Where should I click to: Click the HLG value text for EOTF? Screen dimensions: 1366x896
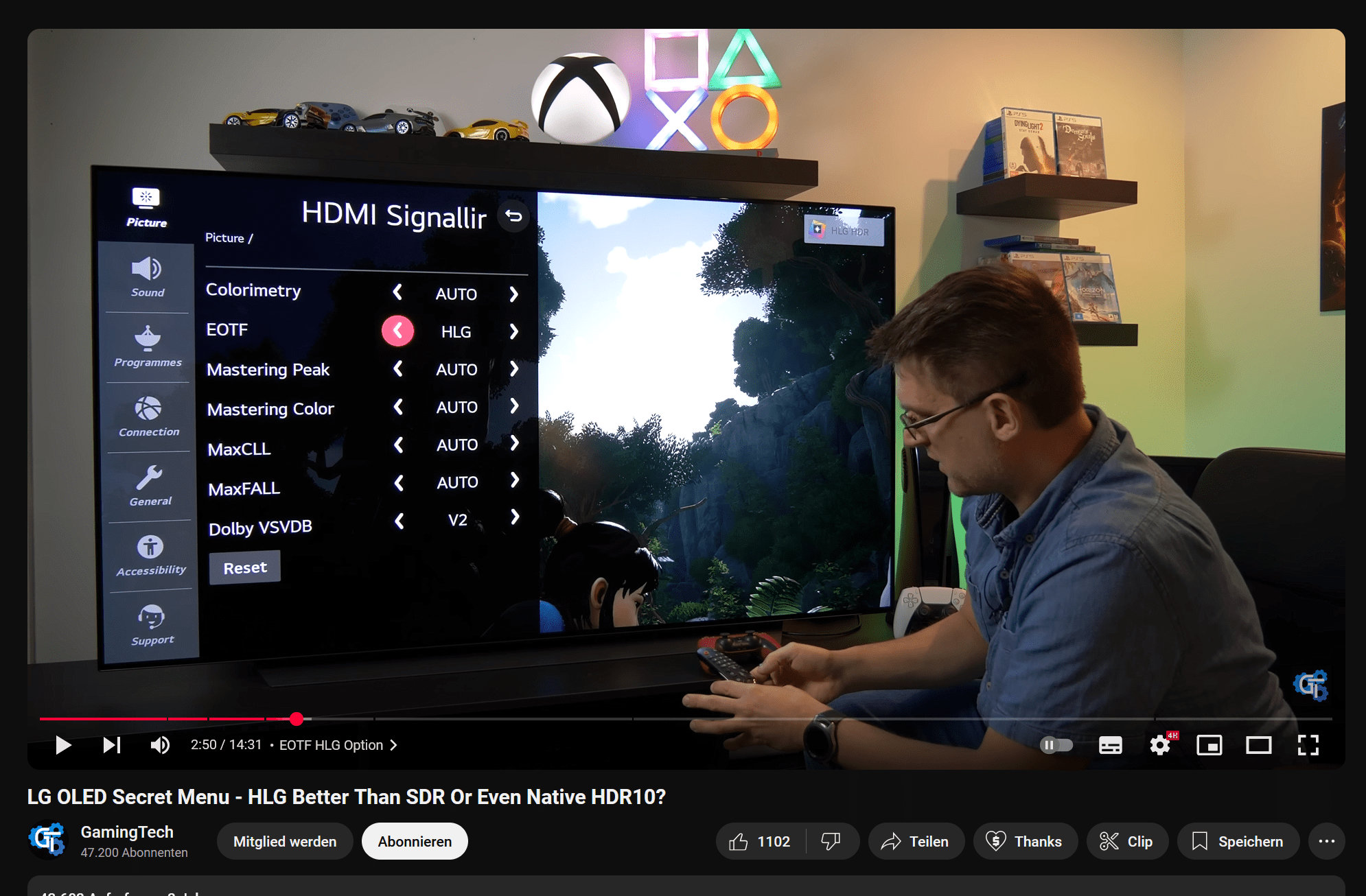point(456,332)
